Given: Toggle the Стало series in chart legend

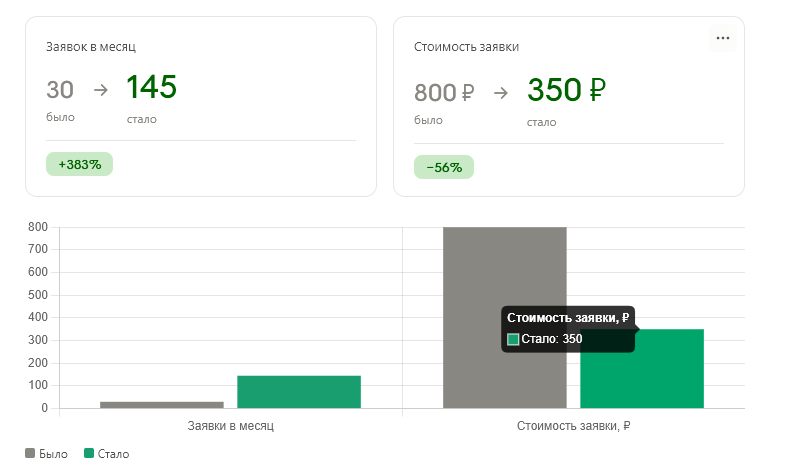Looking at the screenshot, I should pyautogui.click(x=107, y=453).
